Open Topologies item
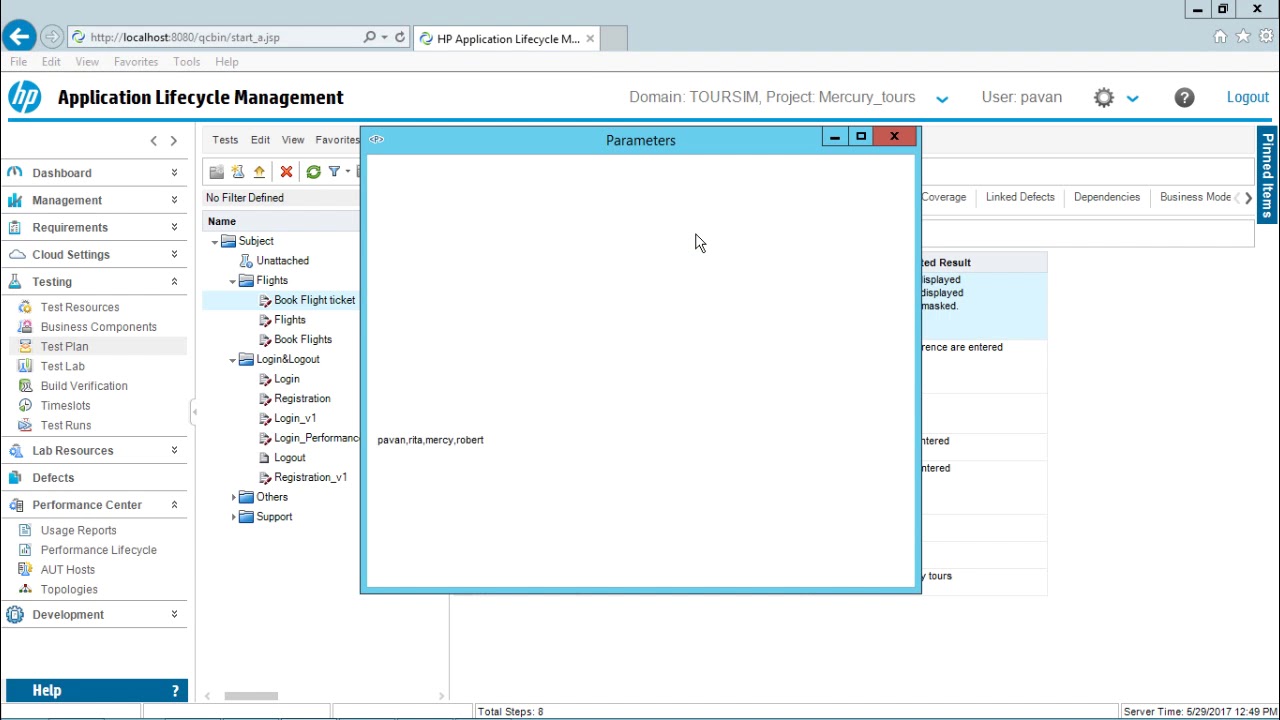This screenshot has height=720, width=1280. pos(69,589)
